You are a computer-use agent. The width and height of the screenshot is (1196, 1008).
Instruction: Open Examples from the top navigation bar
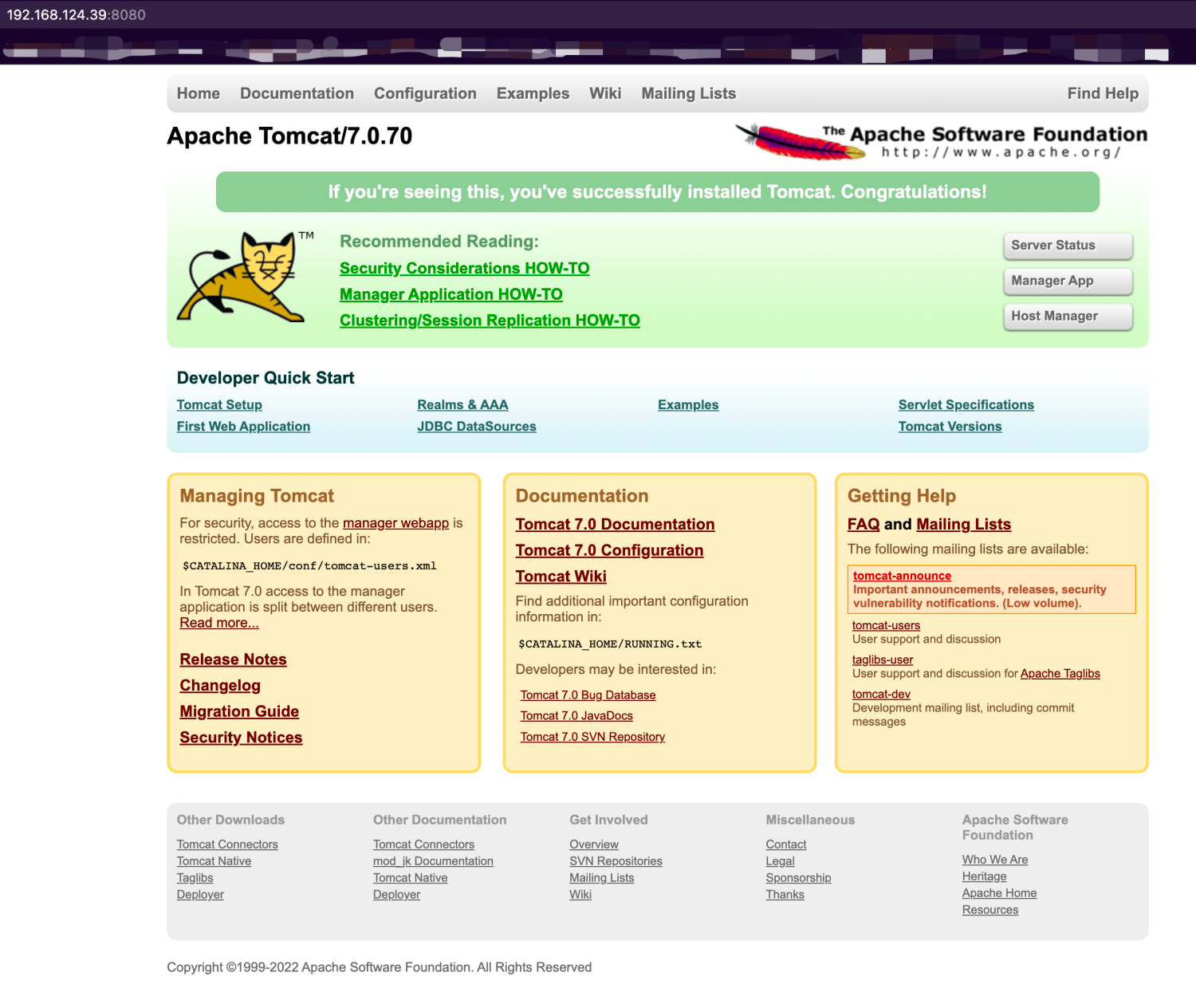tap(533, 93)
